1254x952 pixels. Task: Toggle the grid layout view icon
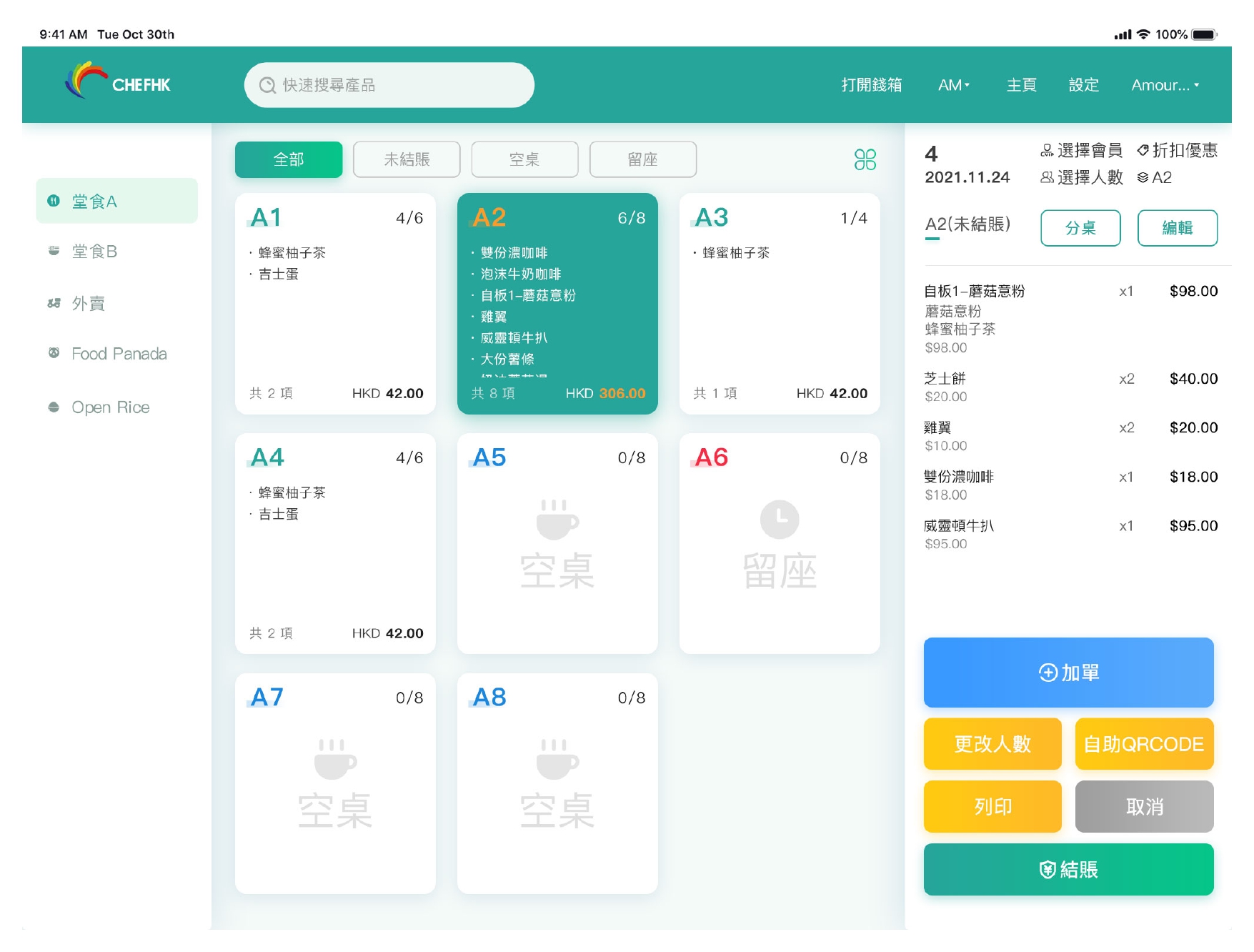(865, 159)
